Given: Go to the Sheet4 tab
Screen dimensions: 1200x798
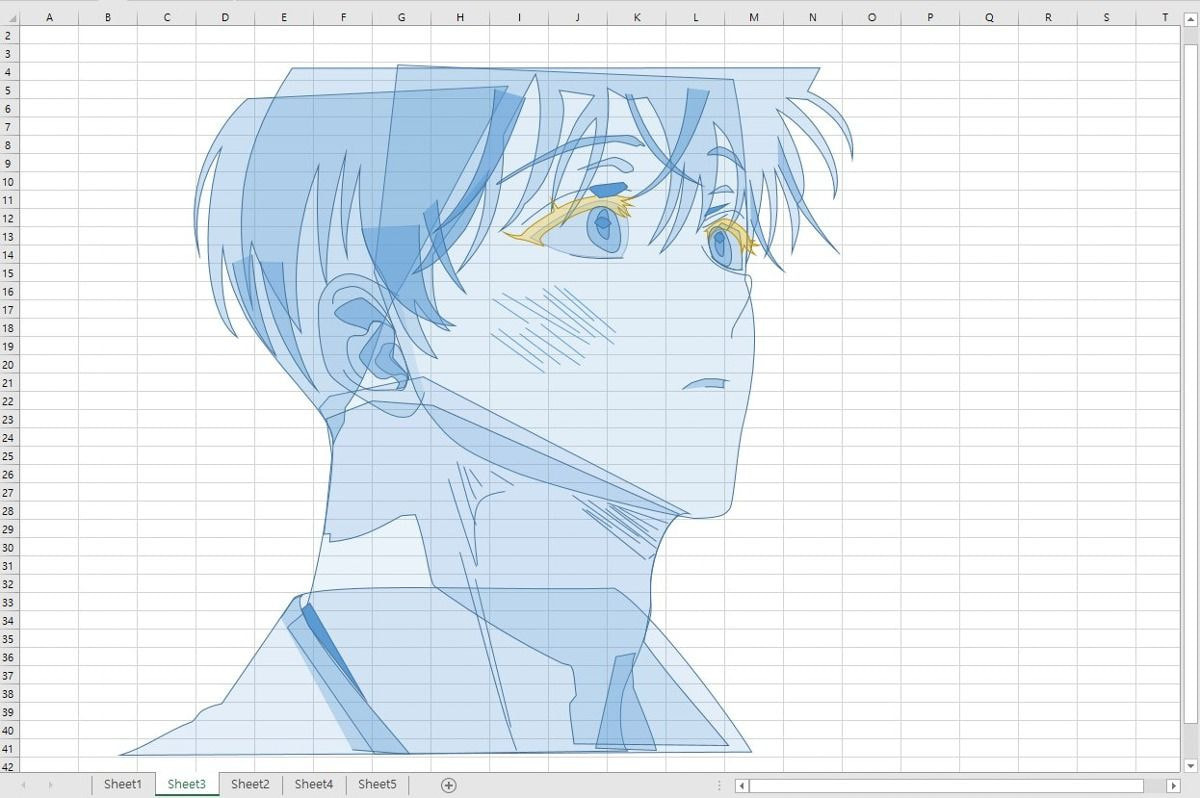Looking at the screenshot, I should click(313, 785).
